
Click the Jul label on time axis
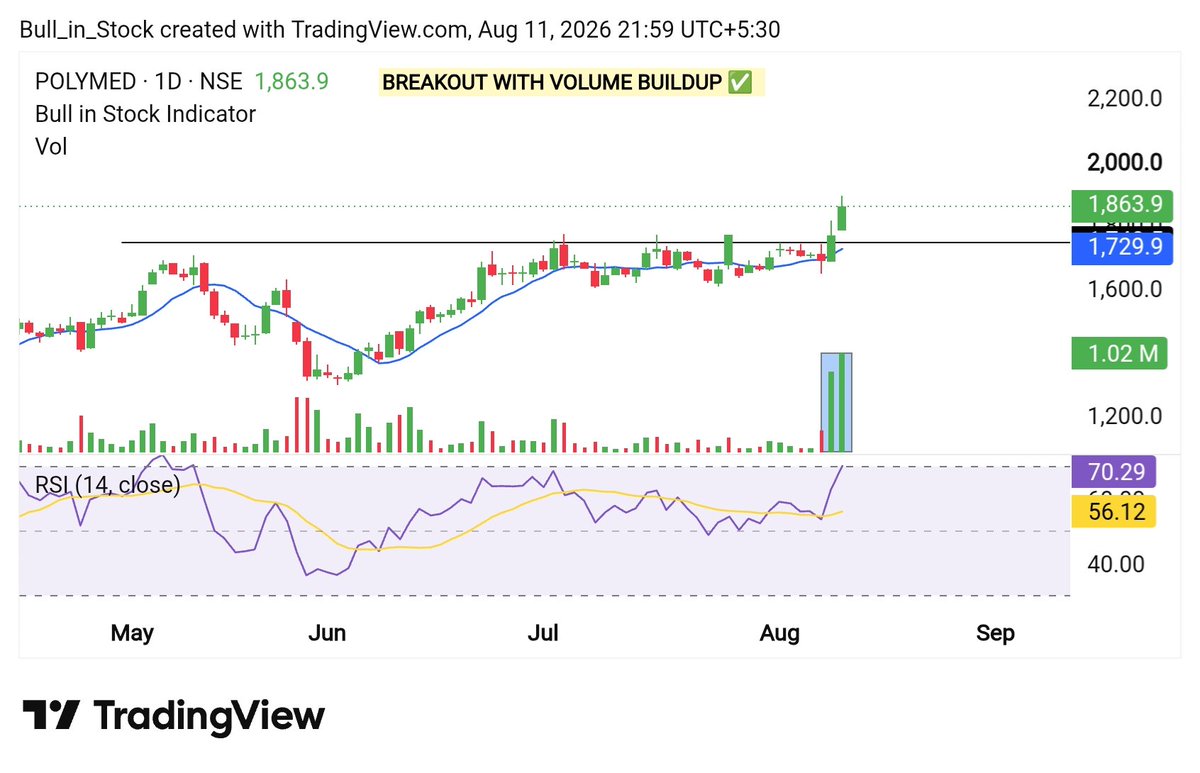pos(544,633)
